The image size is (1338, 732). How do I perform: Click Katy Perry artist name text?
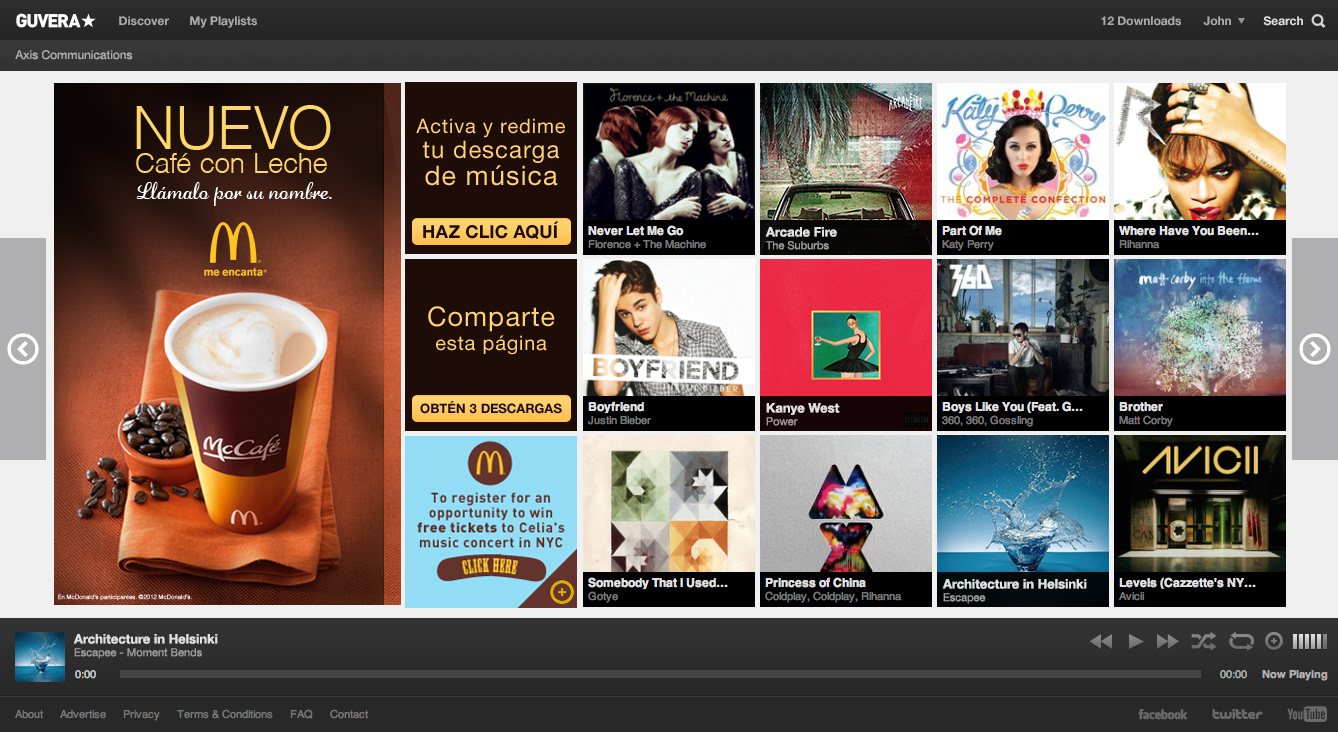point(968,245)
